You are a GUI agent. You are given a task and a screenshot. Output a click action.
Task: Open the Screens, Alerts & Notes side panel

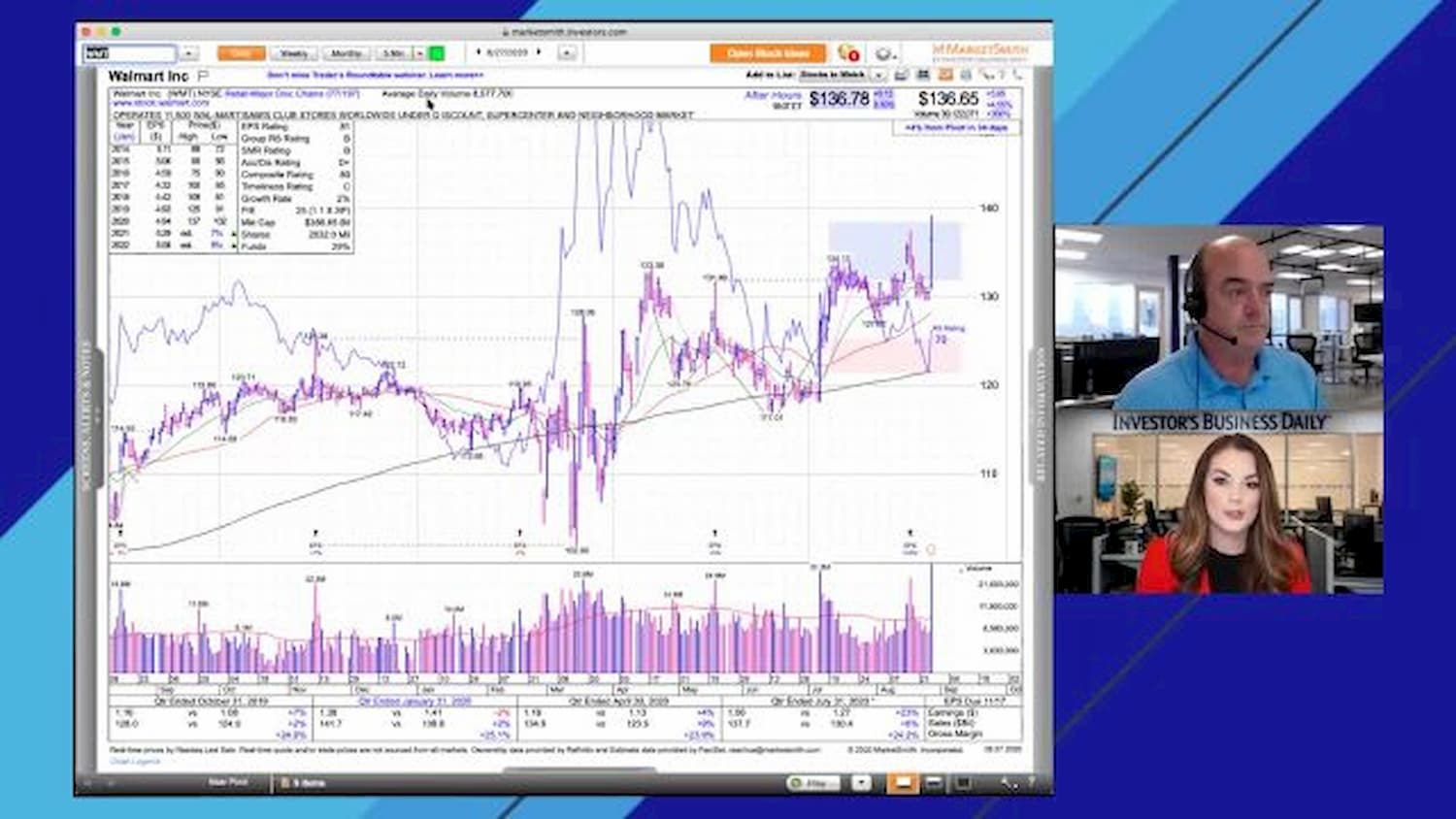click(x=85, y=415)
